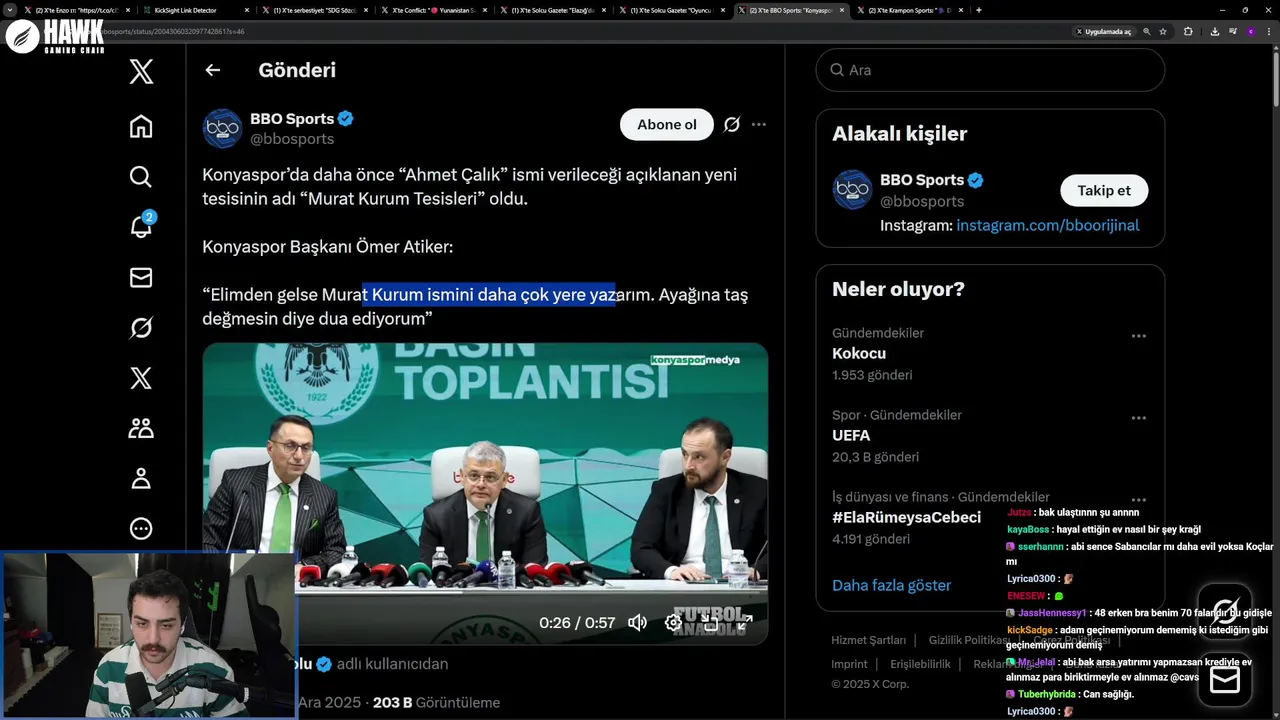Open Gizlilik Politikası footer link
Image resolution: width=1280 pixels, height=720 pixels.
click(969, 640)
